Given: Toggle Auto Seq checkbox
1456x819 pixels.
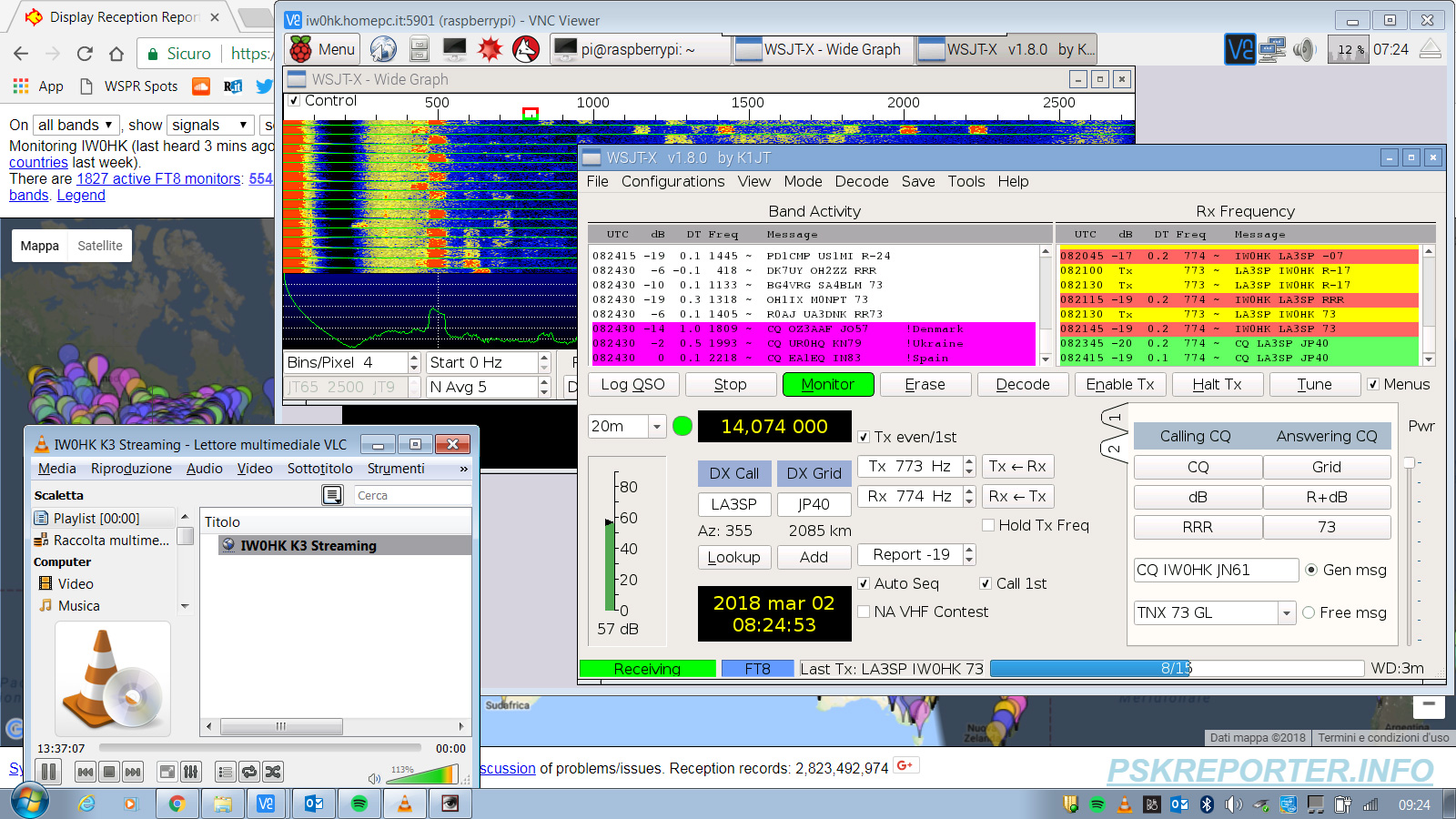Looking at the screenshot, I should (x=864, y=583).
